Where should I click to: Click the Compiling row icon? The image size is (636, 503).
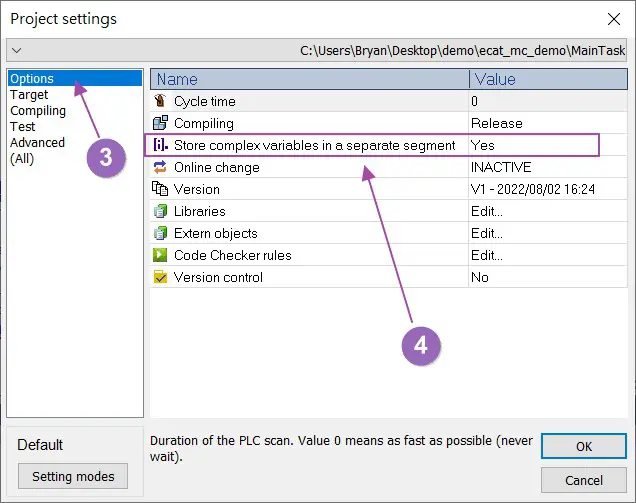click(x=160, y=123)
